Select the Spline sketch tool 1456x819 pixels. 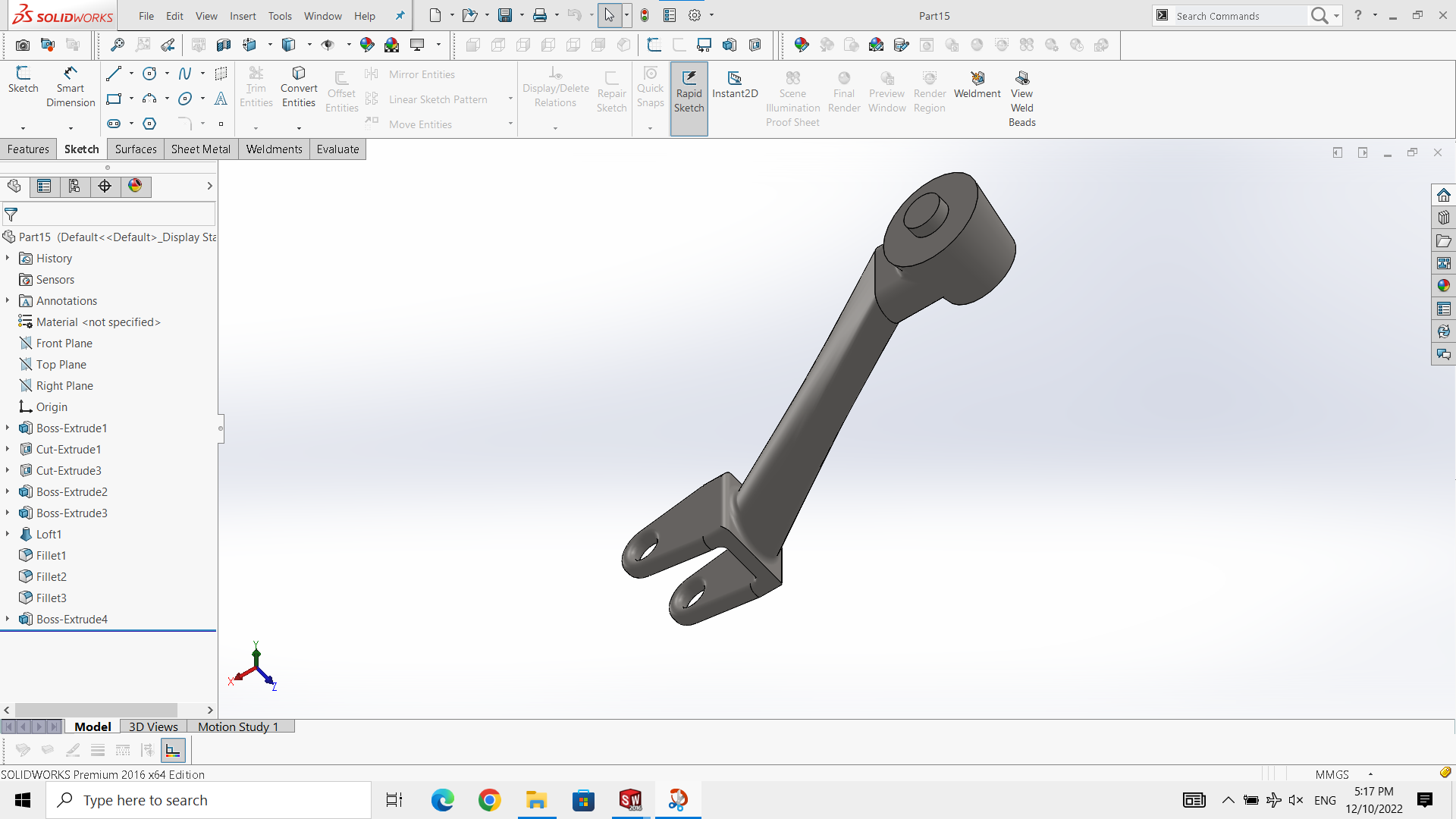pos(185,74)
